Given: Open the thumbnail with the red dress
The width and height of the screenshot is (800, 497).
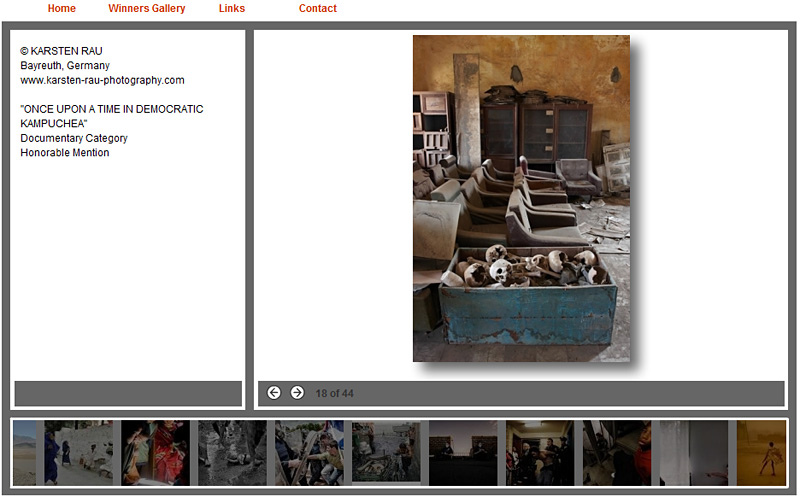Looking at the screenshot, I should (x=155, y=453).
